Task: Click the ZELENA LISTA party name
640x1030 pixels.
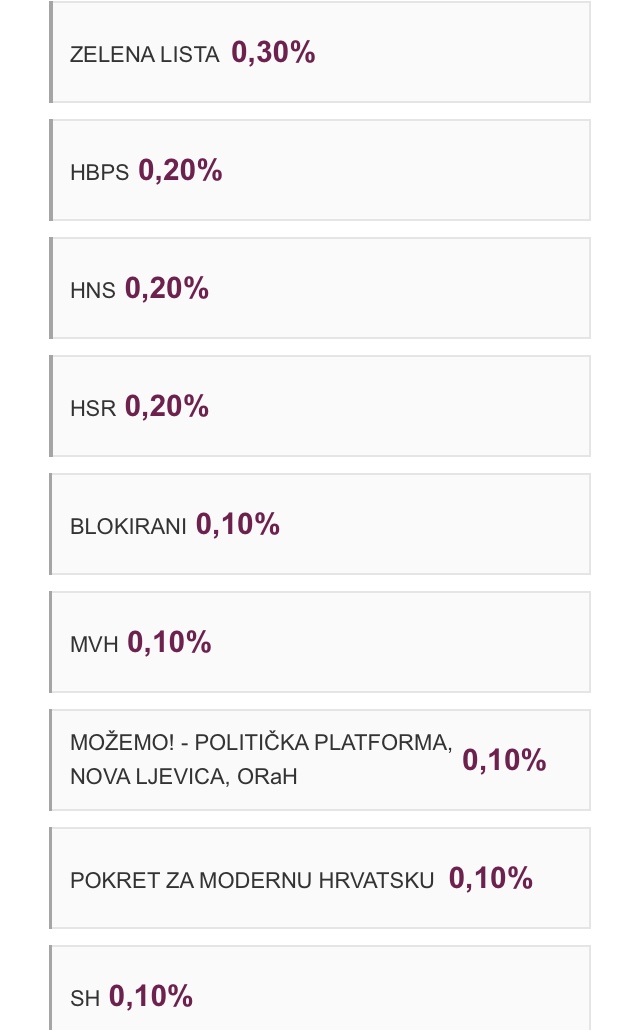Action: click(x=144, y=55)
